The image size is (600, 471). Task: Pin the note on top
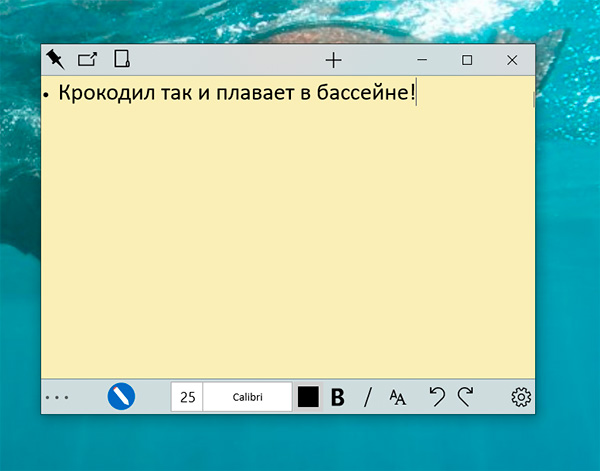pyautogui.click(x=55, y=60)
